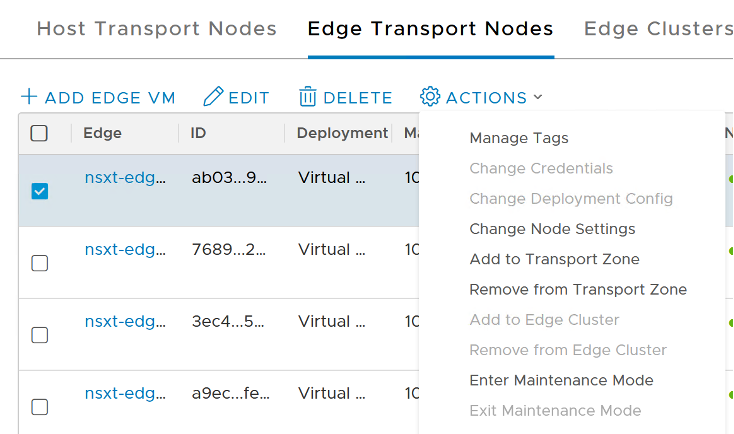
Task: Uncheck the first selected edge row checkbox
Action: click(40, 190)
